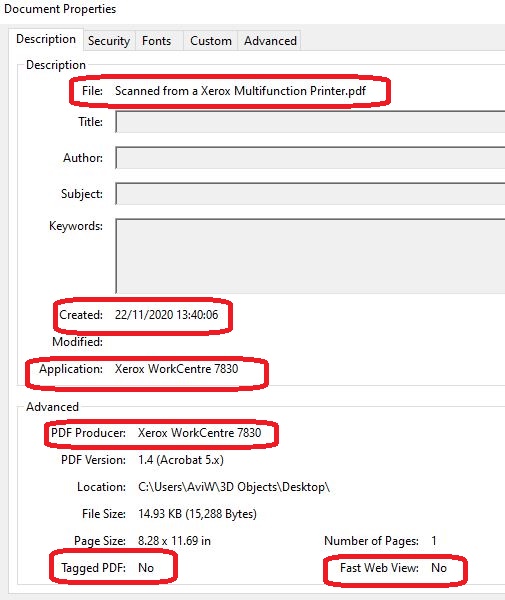
Task: Select file size '14.93 KB (15,288 Bytes)'
Action: 197,514
